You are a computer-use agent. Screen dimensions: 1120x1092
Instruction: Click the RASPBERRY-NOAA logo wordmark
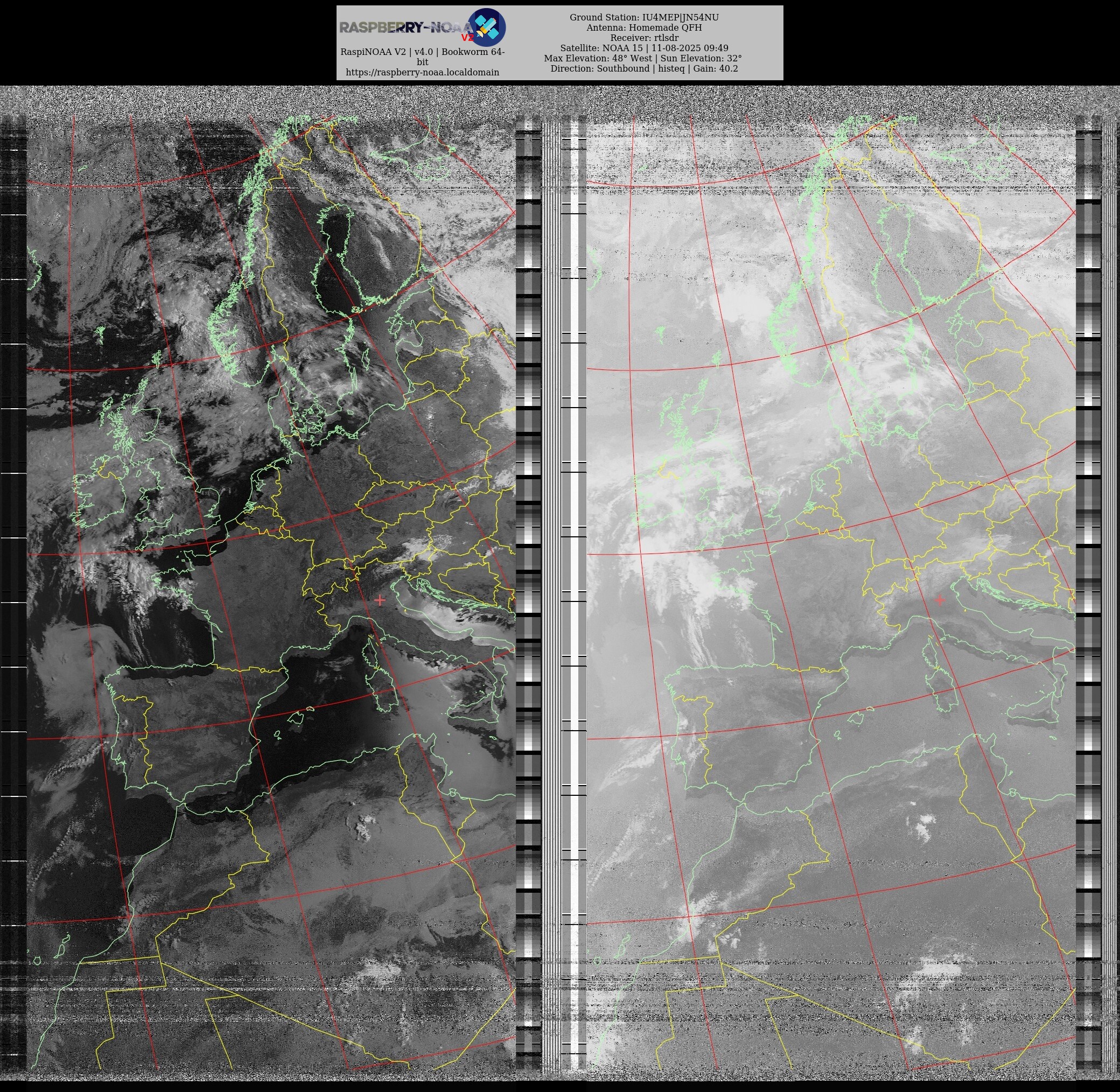[406, 27]
